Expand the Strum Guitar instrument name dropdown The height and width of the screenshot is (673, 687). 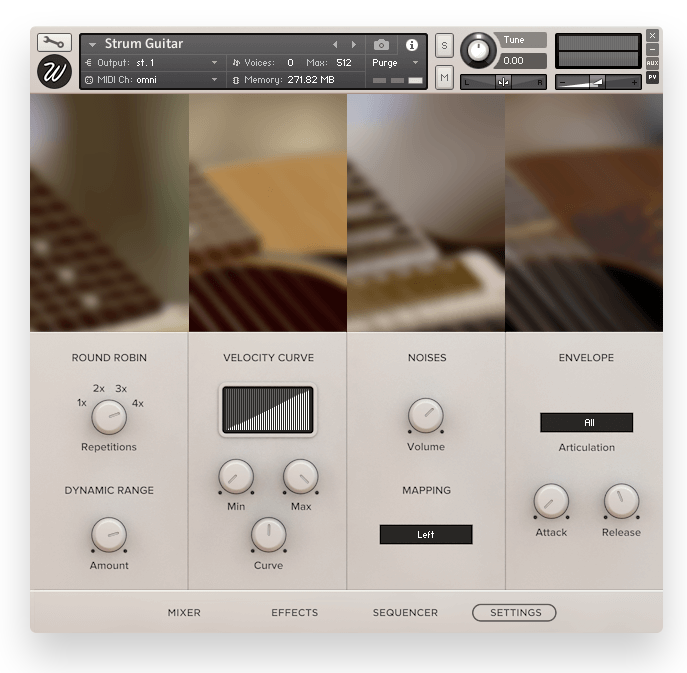pyautogui.click(x=93, y=45)
